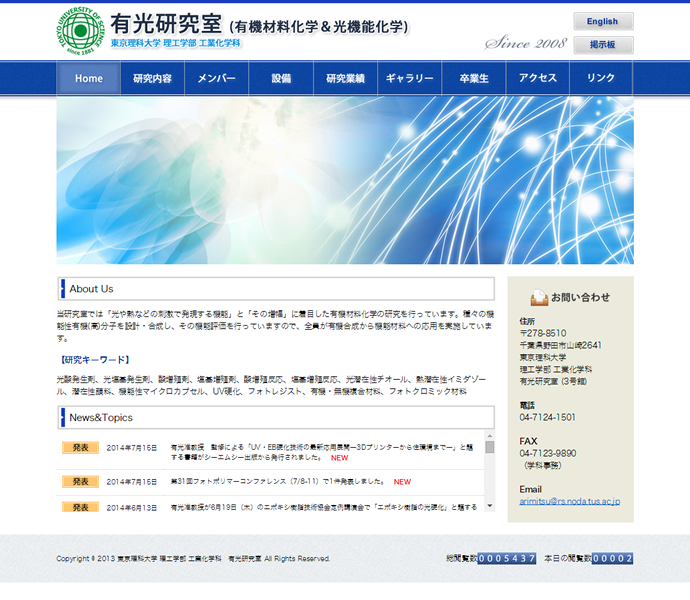Click the 有光研究室 site title
690x600 pixels.
pyautogui.click(x=166, y=24)
